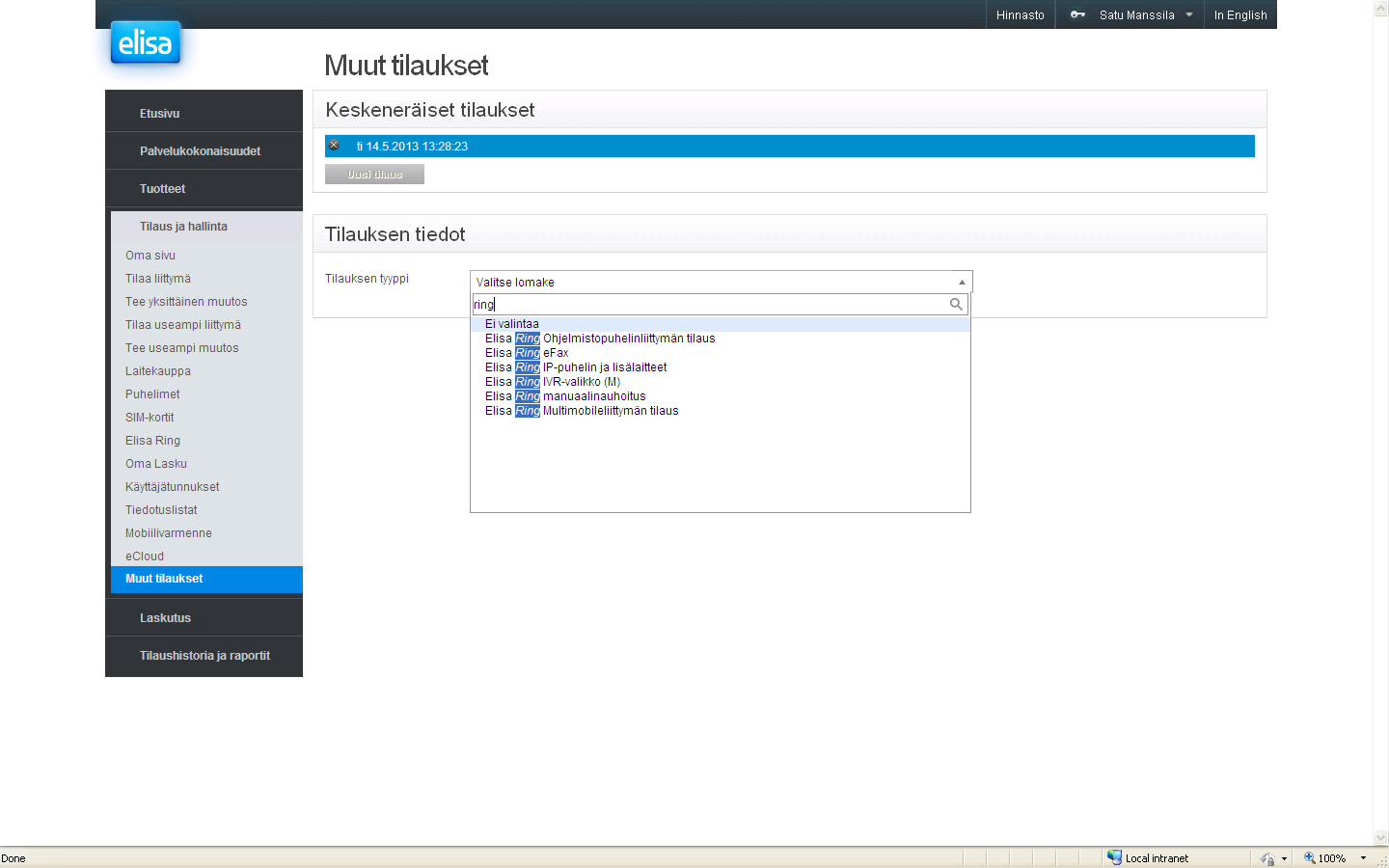This screenshot has width=1389, height=868.
Task: Open the Mobiilivarmenne link
Action: coord(169,533)
